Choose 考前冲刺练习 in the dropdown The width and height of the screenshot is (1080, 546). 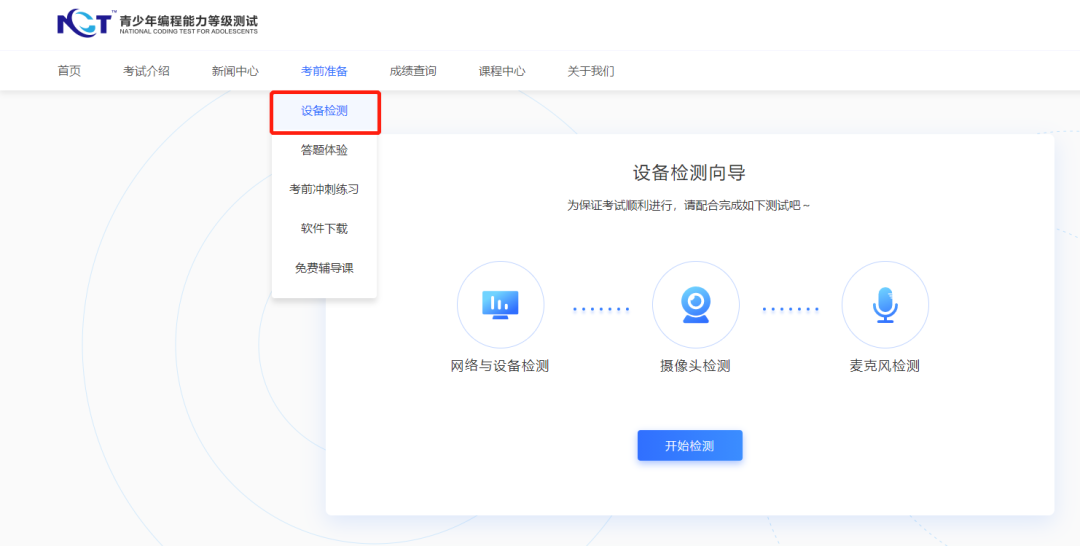pos(324,189)
